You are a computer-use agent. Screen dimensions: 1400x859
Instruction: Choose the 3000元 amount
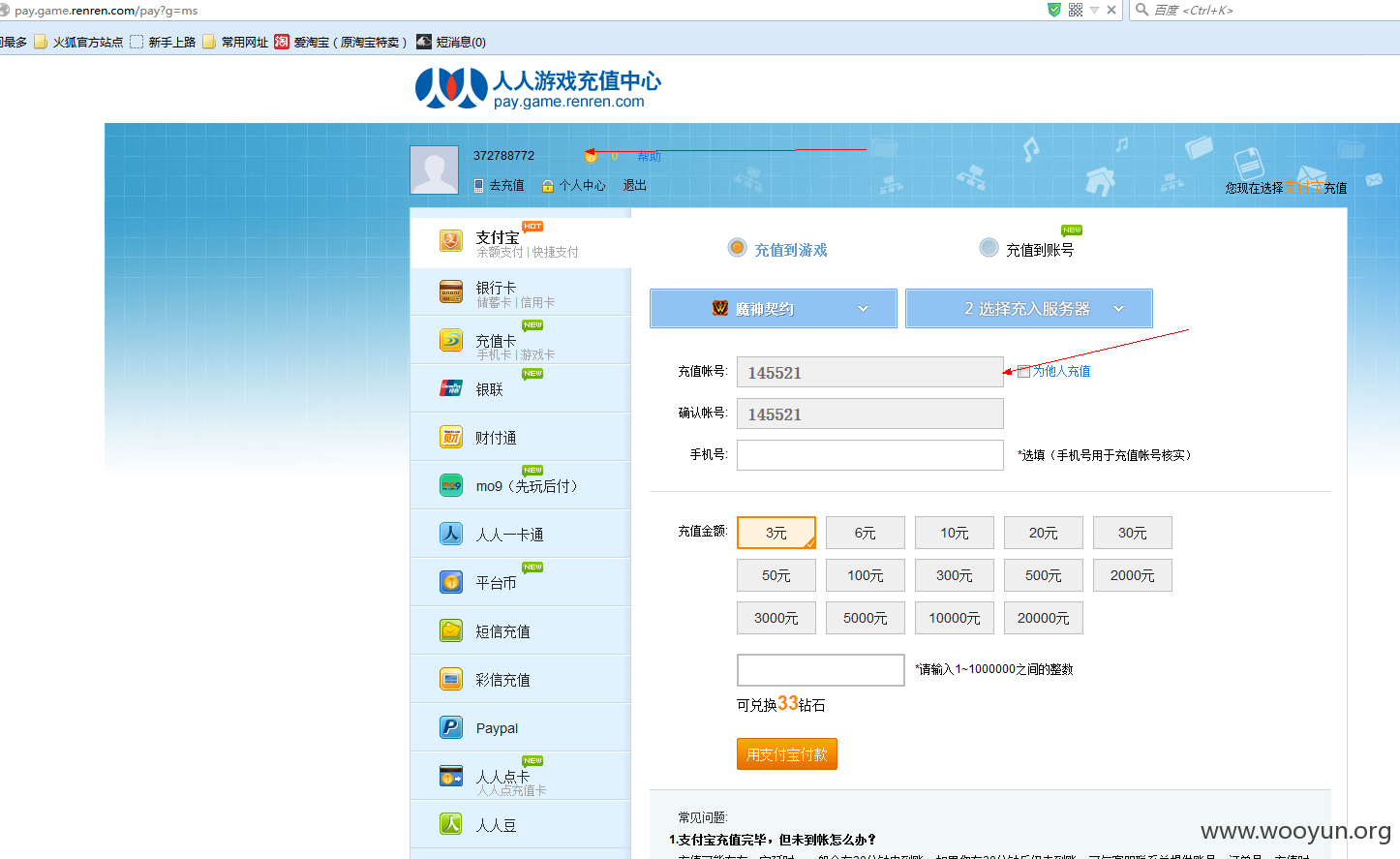click(776, 618)
